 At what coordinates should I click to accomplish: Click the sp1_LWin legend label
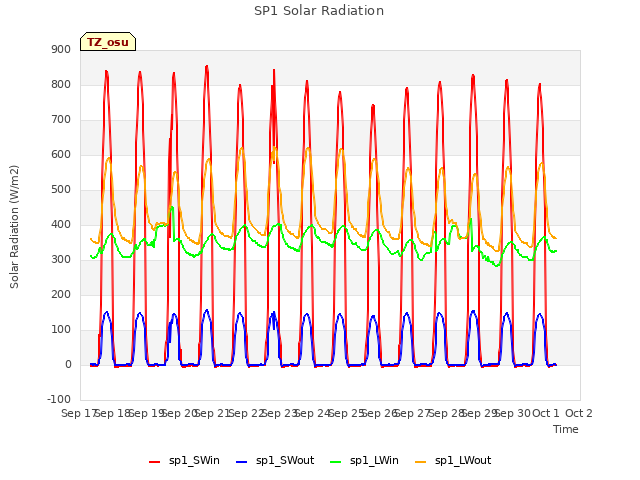(374, 460)
